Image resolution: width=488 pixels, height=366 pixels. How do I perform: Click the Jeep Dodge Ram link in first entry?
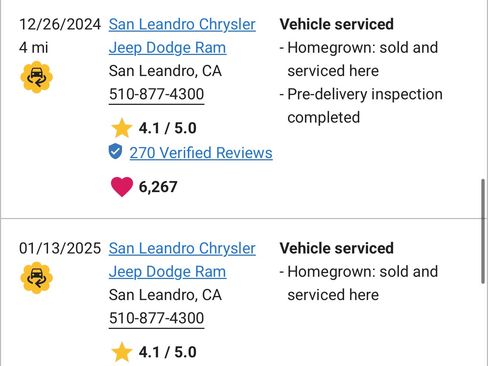point(167,48)
